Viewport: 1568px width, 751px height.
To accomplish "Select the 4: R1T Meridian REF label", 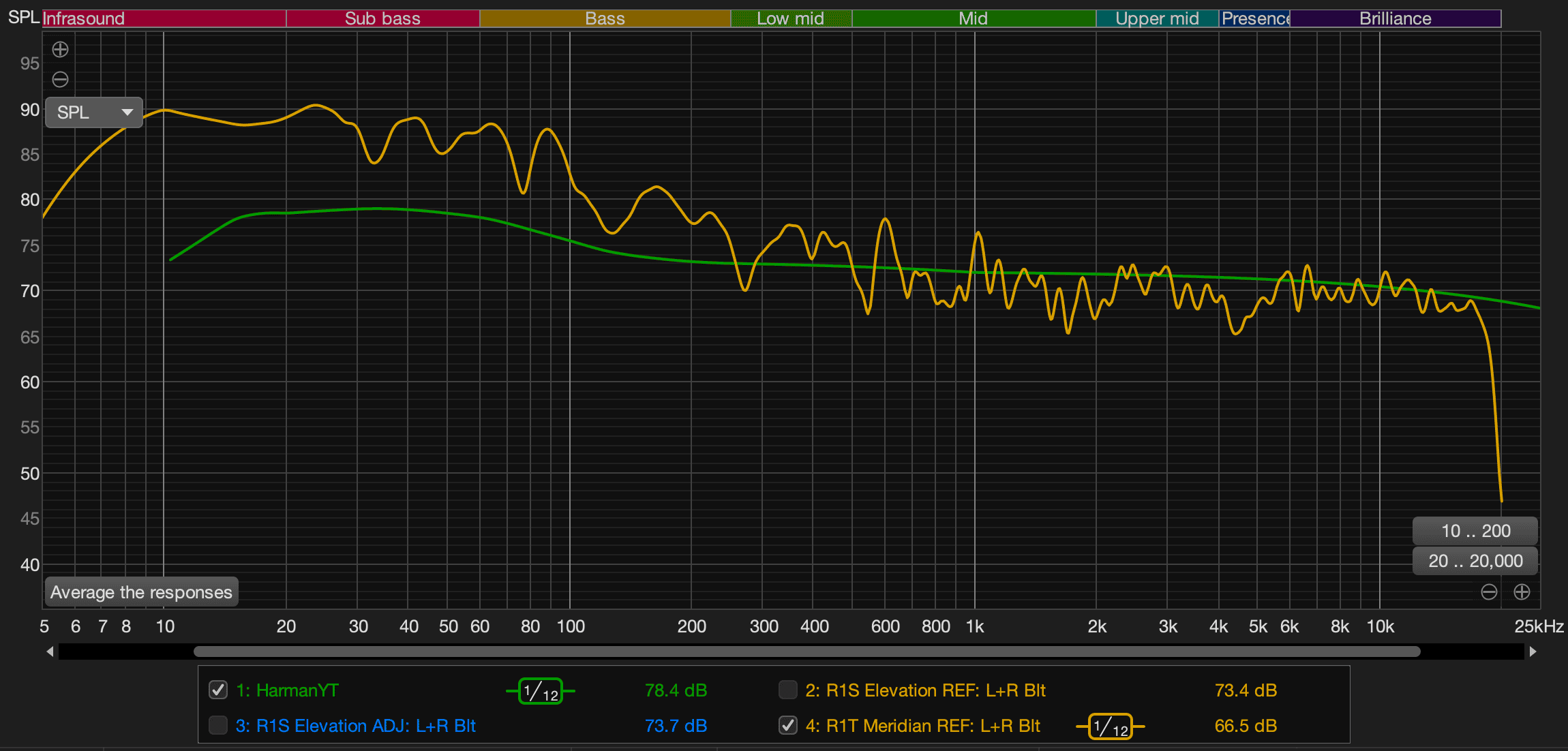I will point(922,726).
